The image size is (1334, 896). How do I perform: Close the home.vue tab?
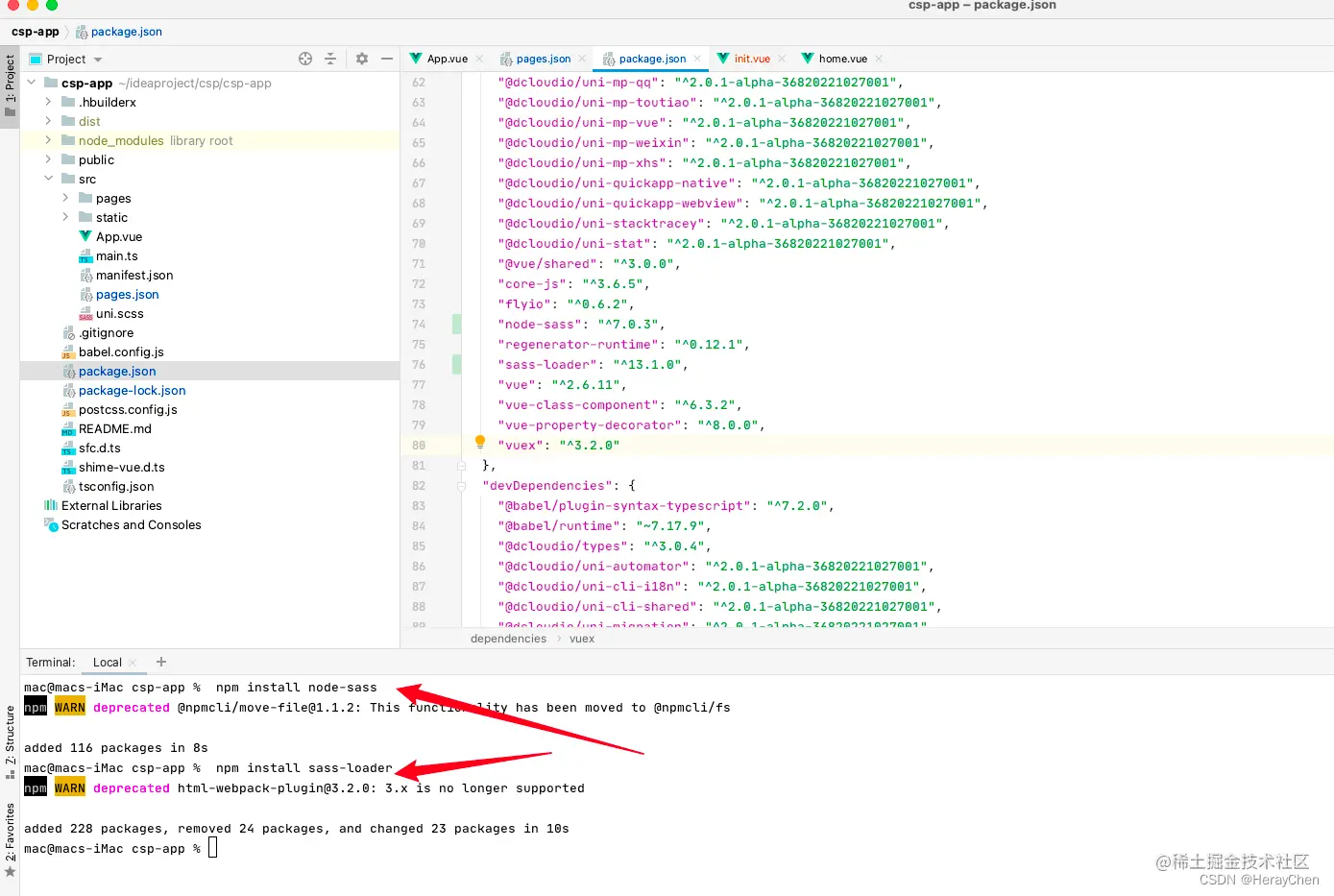[879, 59]
